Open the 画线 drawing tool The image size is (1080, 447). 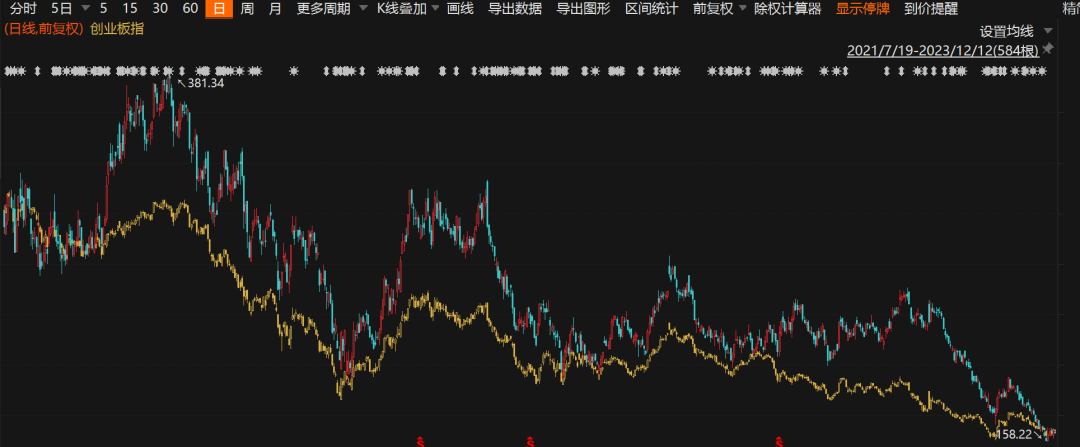[459, 9]
